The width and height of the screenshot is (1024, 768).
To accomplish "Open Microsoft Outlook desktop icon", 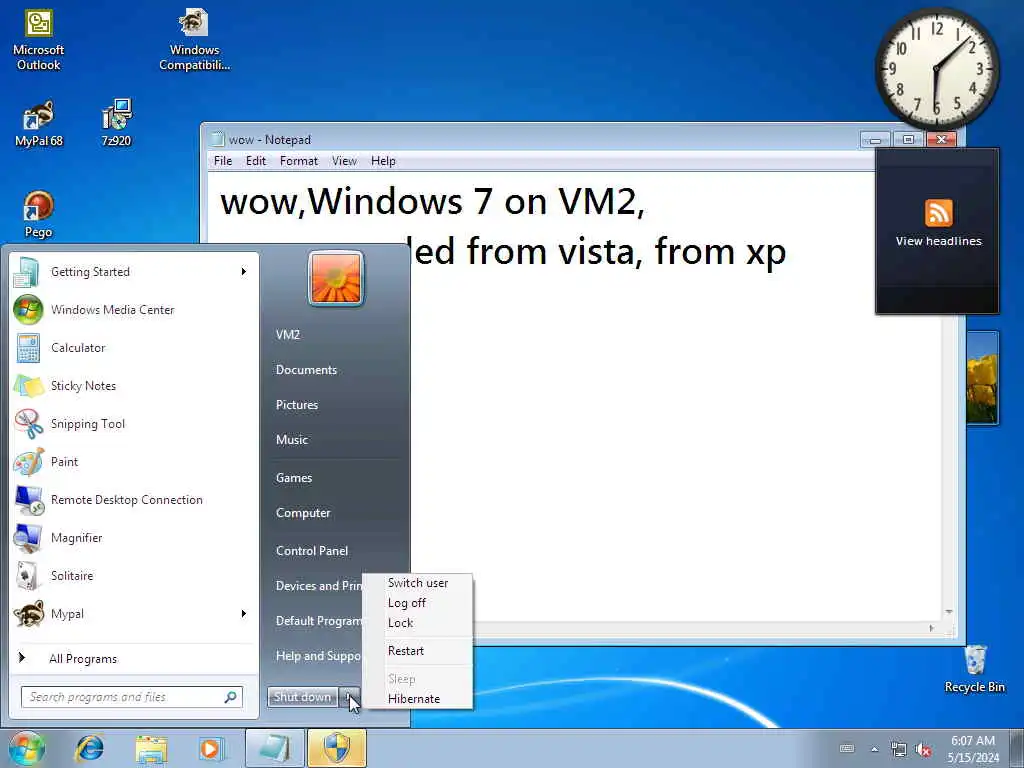I will tap(39, 39).
